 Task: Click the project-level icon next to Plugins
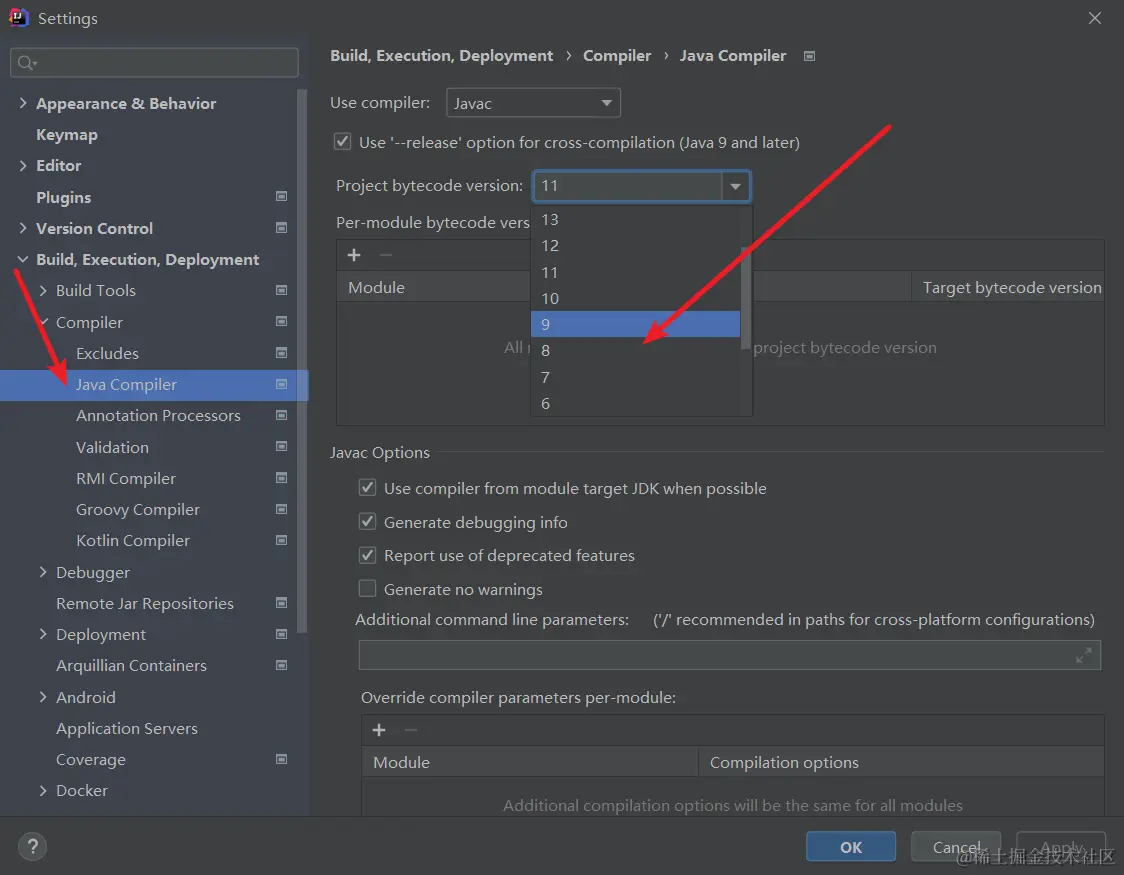pyautogui.click(x=282, y=196)
